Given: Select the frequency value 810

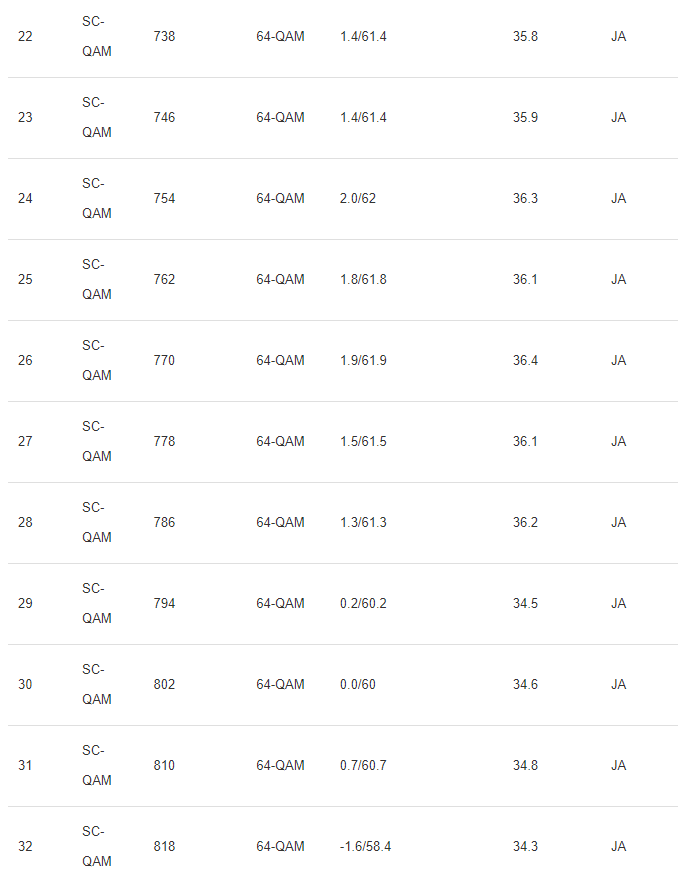Looking at the screenshot, I should pyautogui.click(x=164, y=766).
